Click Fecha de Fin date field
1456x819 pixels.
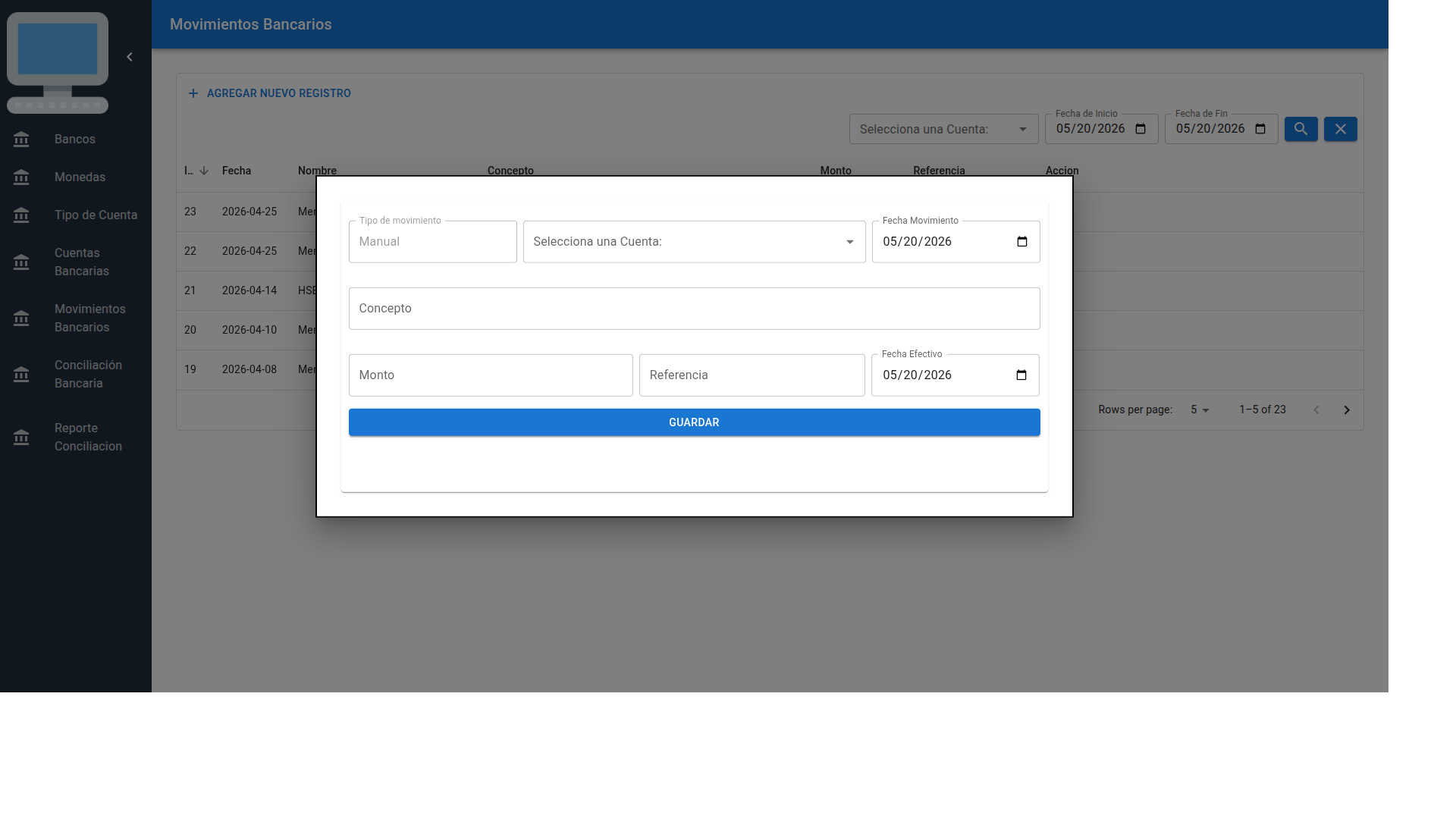[1221, 129]
